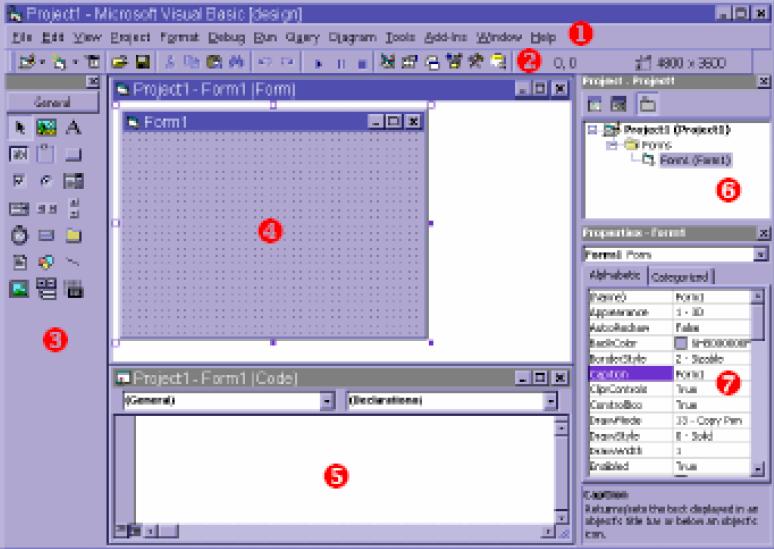The width and height of the screenshot is (774, 549).
Task: Select the CommandButton control tool
Action: tap(73, 155)
